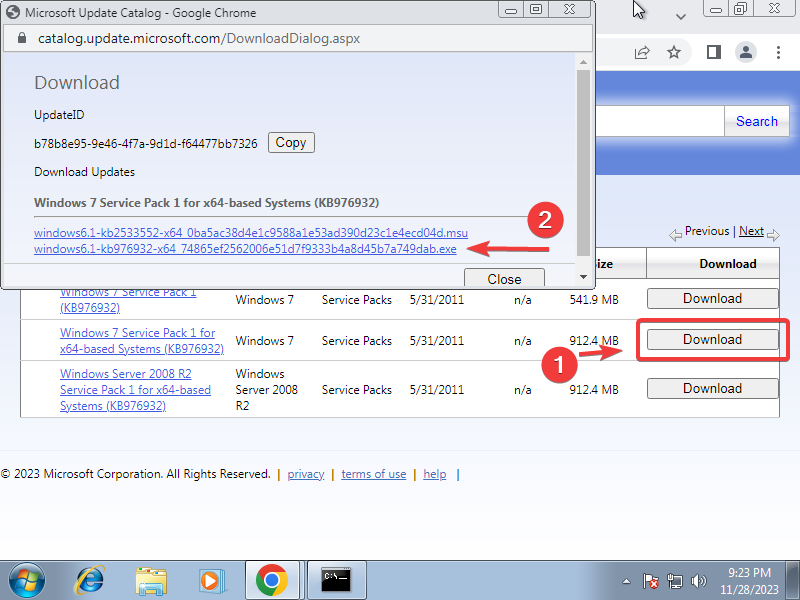800x600 pixels.
Task: Show hidden system tray icons
Action: pos(627,580)
